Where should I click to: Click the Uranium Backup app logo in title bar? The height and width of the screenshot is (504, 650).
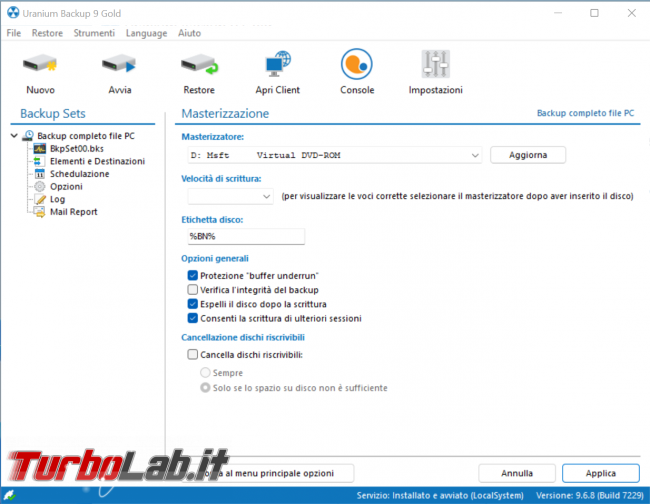(13, 13)
